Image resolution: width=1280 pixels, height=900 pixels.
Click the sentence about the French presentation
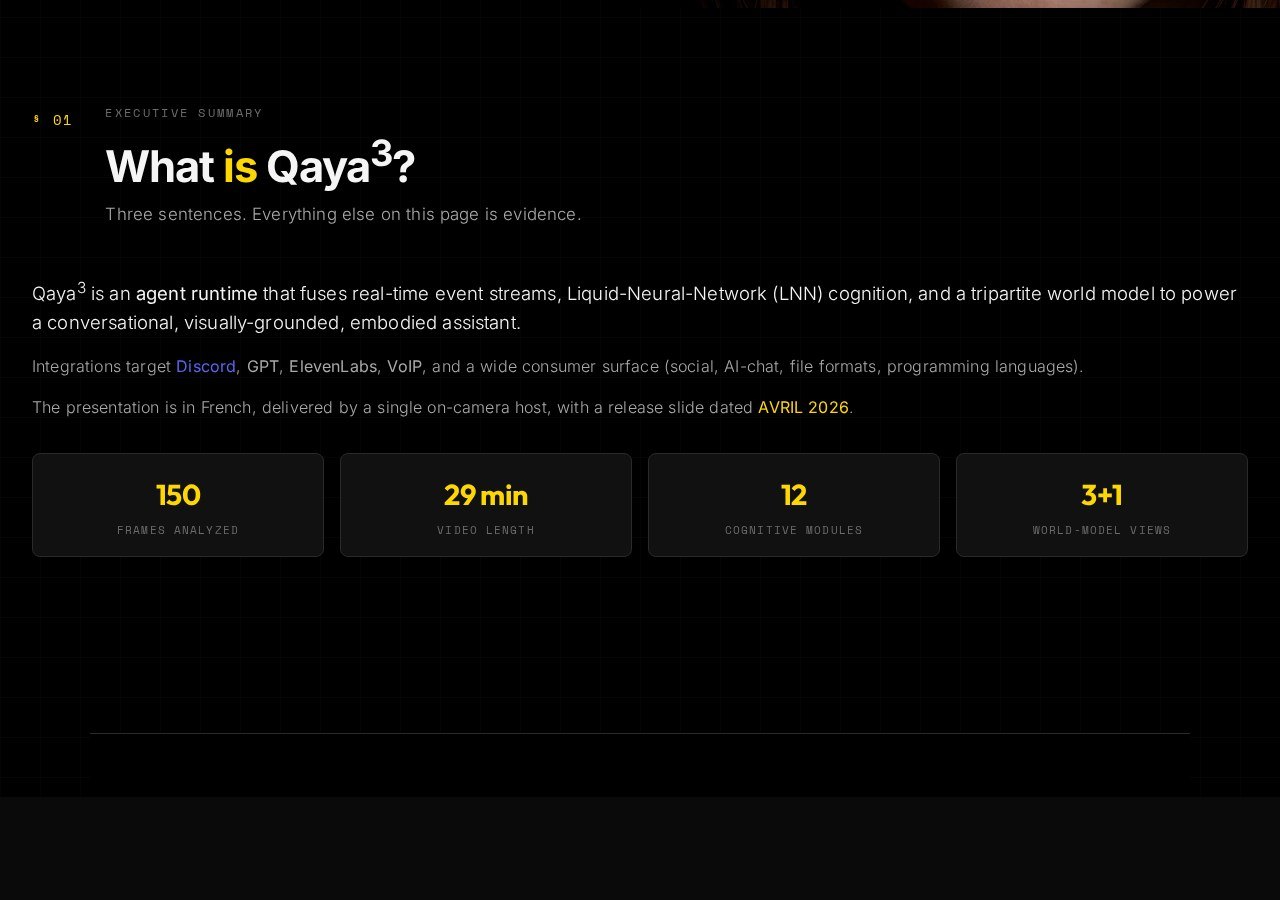[x=443, y=407]
